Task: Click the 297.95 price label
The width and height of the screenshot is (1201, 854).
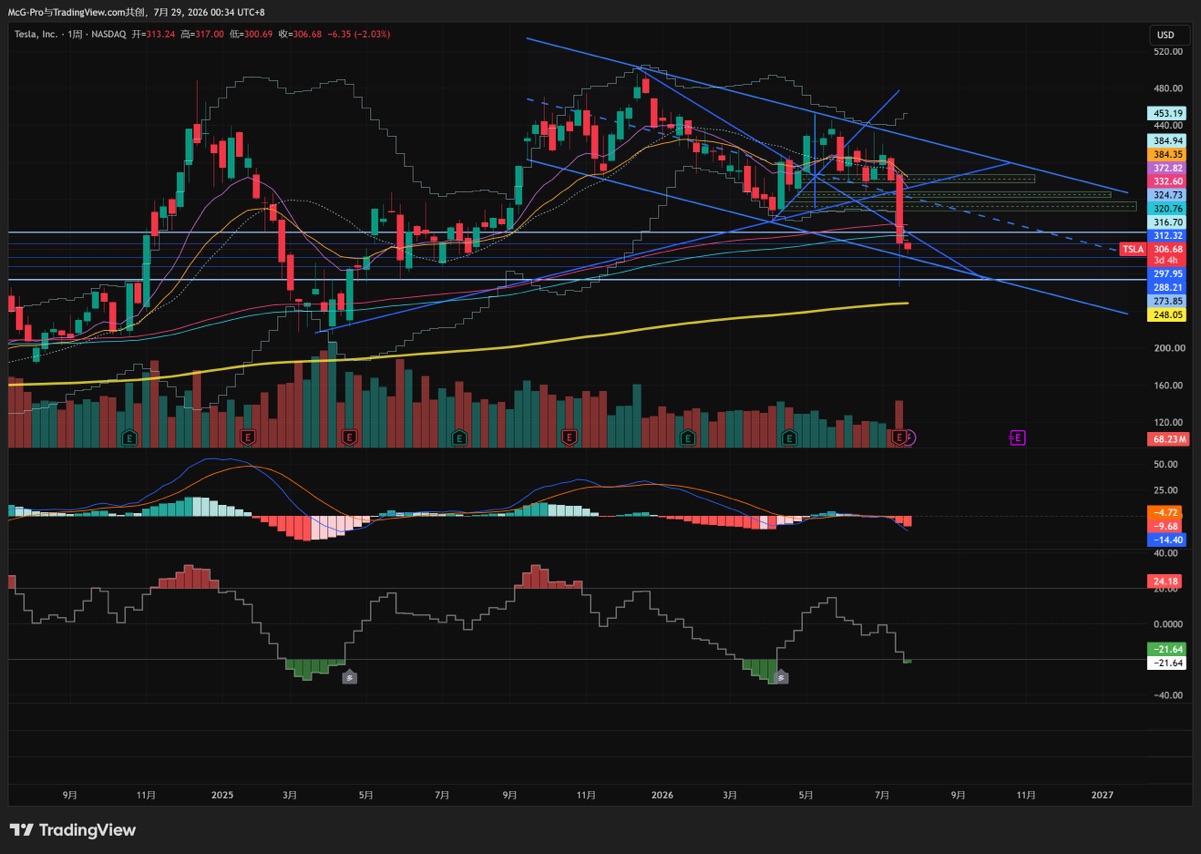Action: (x=1167, y=274)
